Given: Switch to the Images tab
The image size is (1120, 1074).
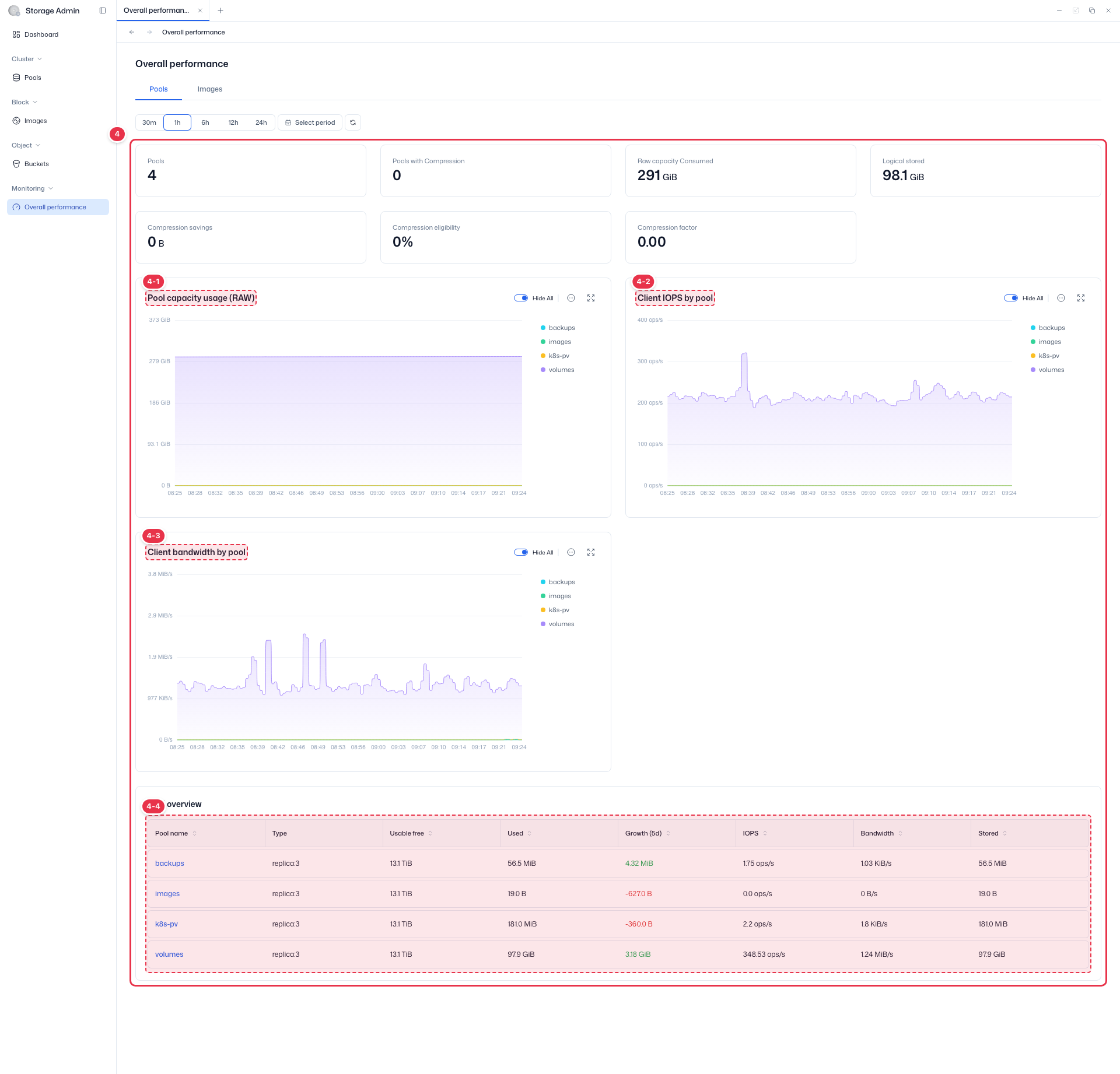Looking at the screenshot, I should tap(209, 89).
